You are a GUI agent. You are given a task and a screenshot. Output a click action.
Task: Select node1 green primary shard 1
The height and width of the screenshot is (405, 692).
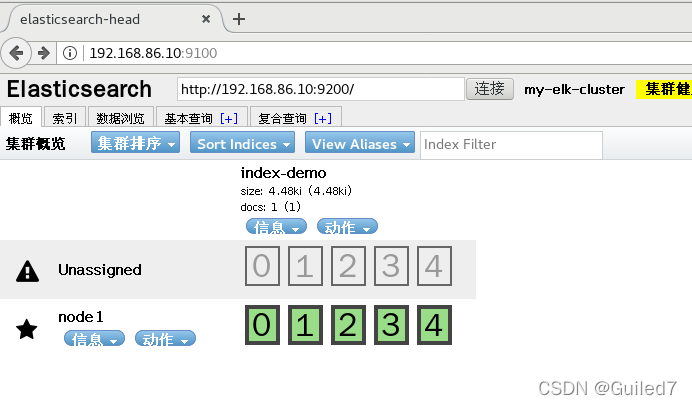305,325
